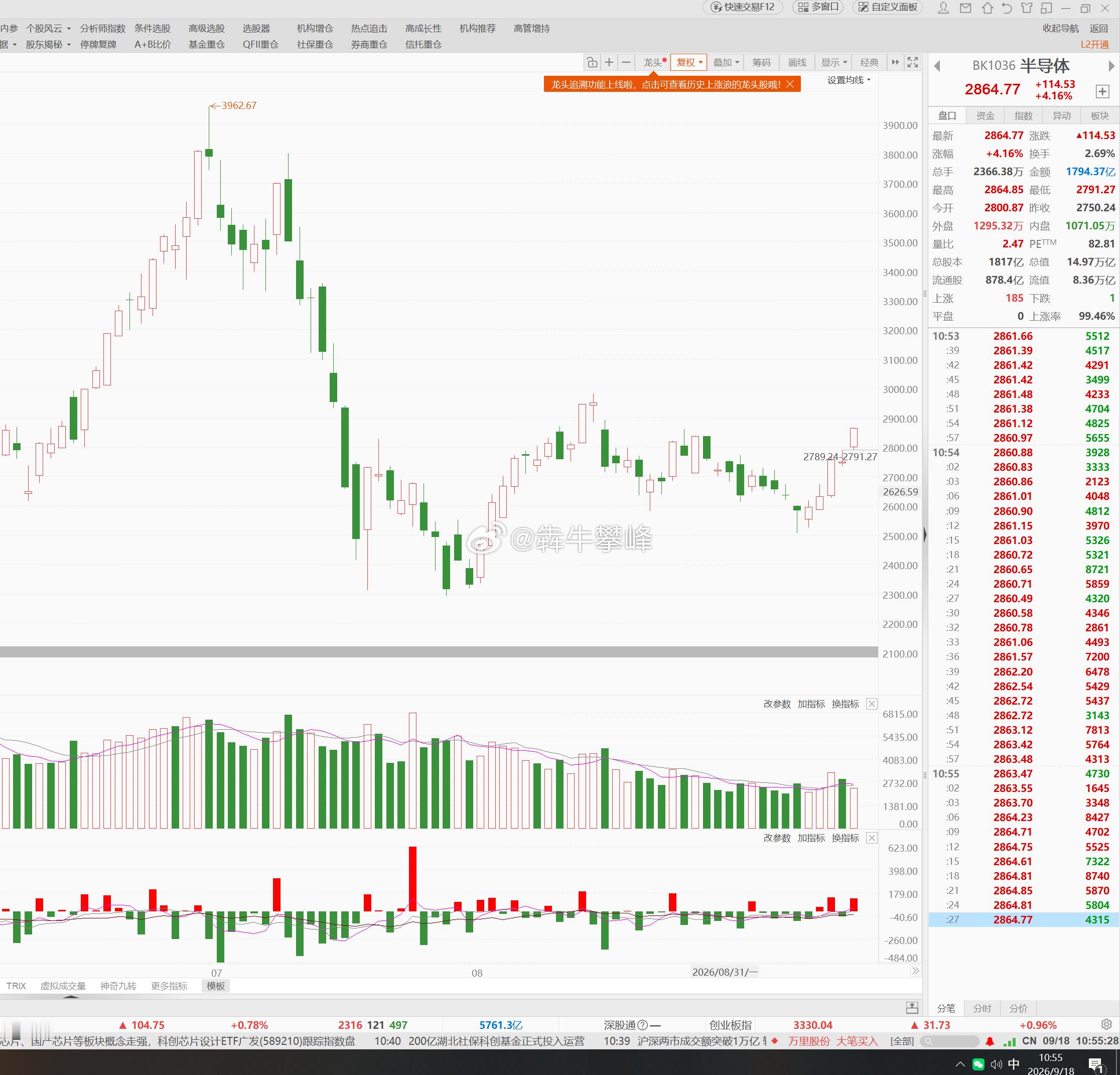Add 半导体 to watchlist with plus box
Screen dimensions: 1120x1075
click(1102, 91)
